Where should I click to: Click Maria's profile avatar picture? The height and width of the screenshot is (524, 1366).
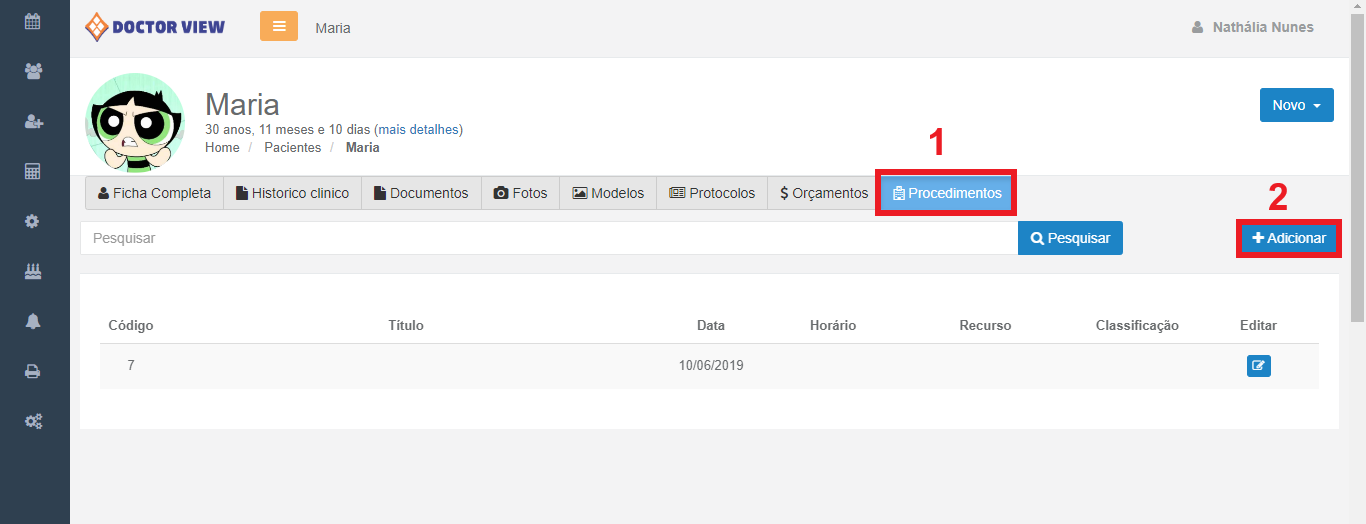coord(135,122)
